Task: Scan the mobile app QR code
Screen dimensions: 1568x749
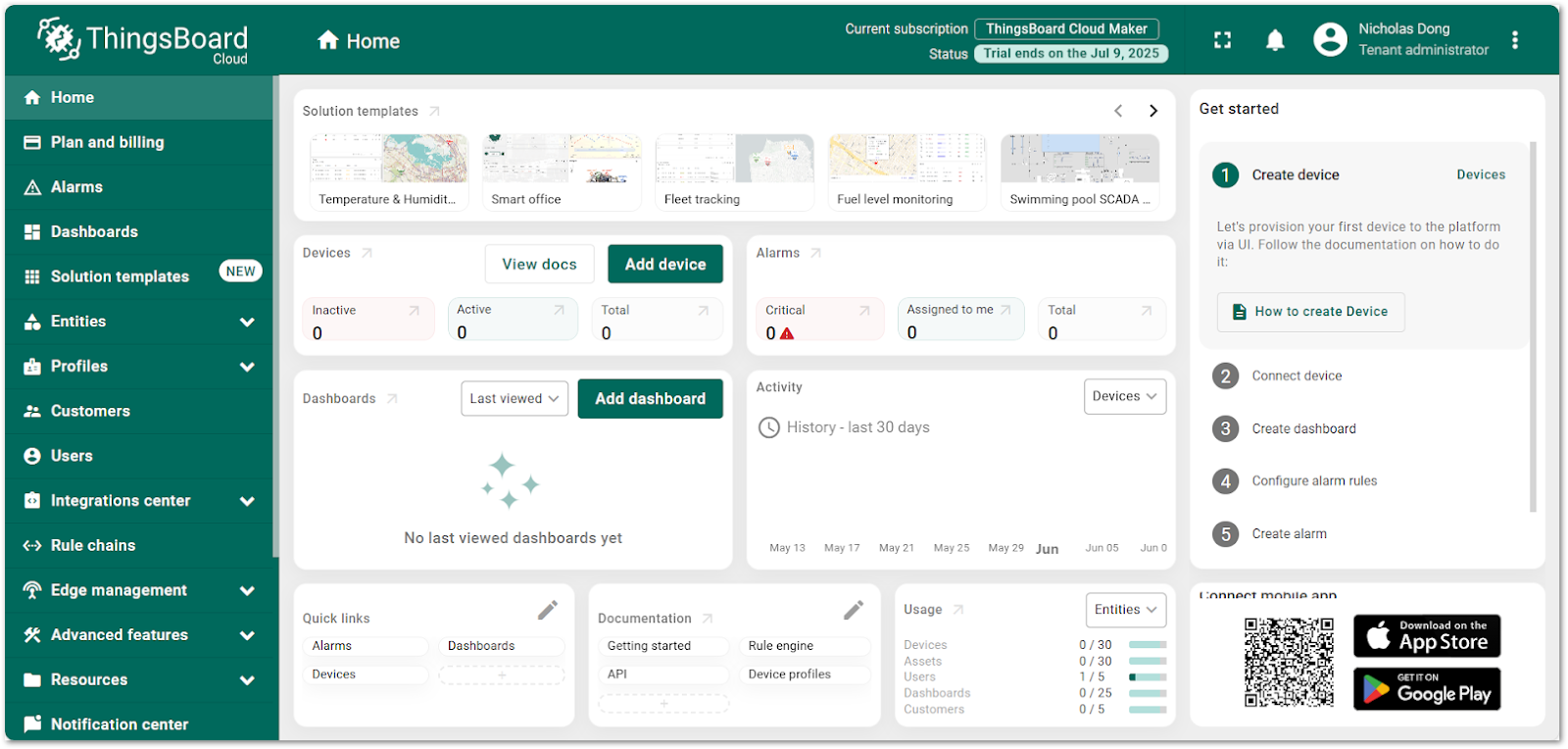Action: (1289, 662)
